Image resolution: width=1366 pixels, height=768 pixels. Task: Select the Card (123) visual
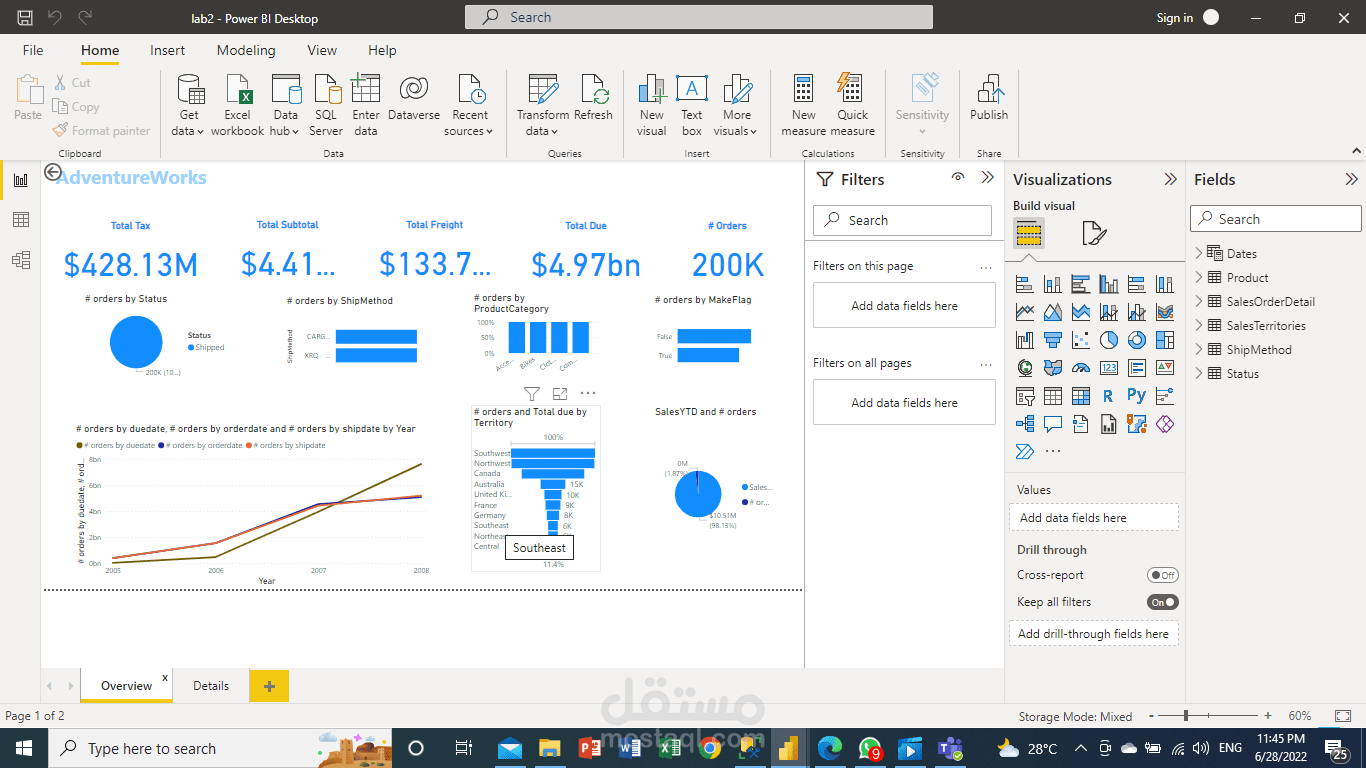[x=1109, y=368]
